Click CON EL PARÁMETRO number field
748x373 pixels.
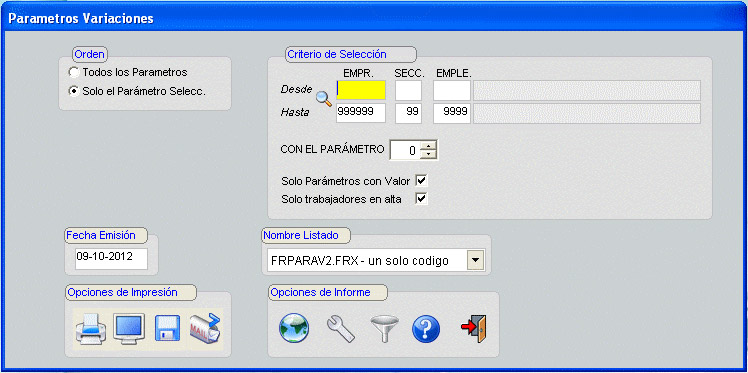pos(406,150)
